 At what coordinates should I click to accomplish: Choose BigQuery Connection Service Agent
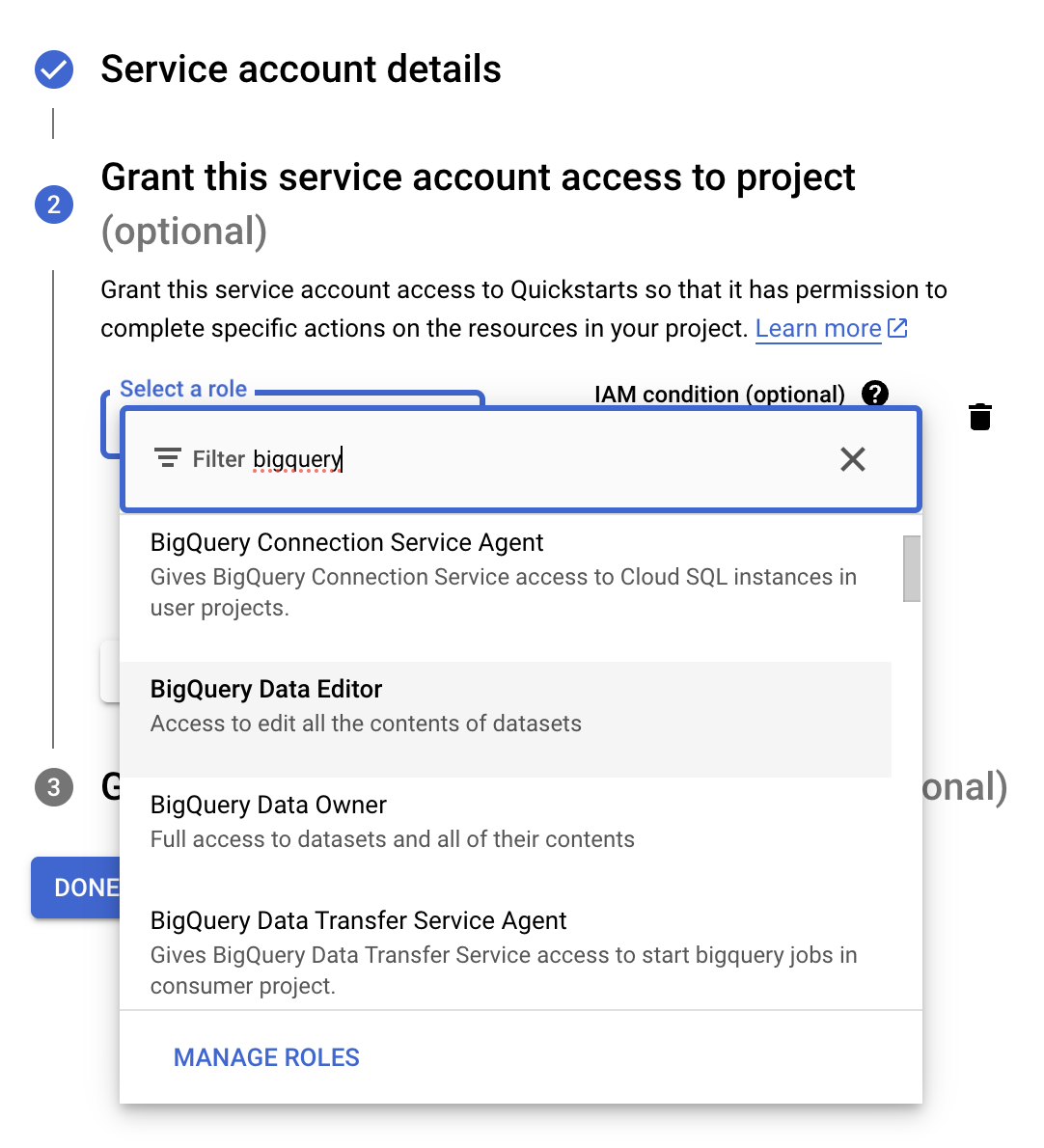tap(386, 573)
